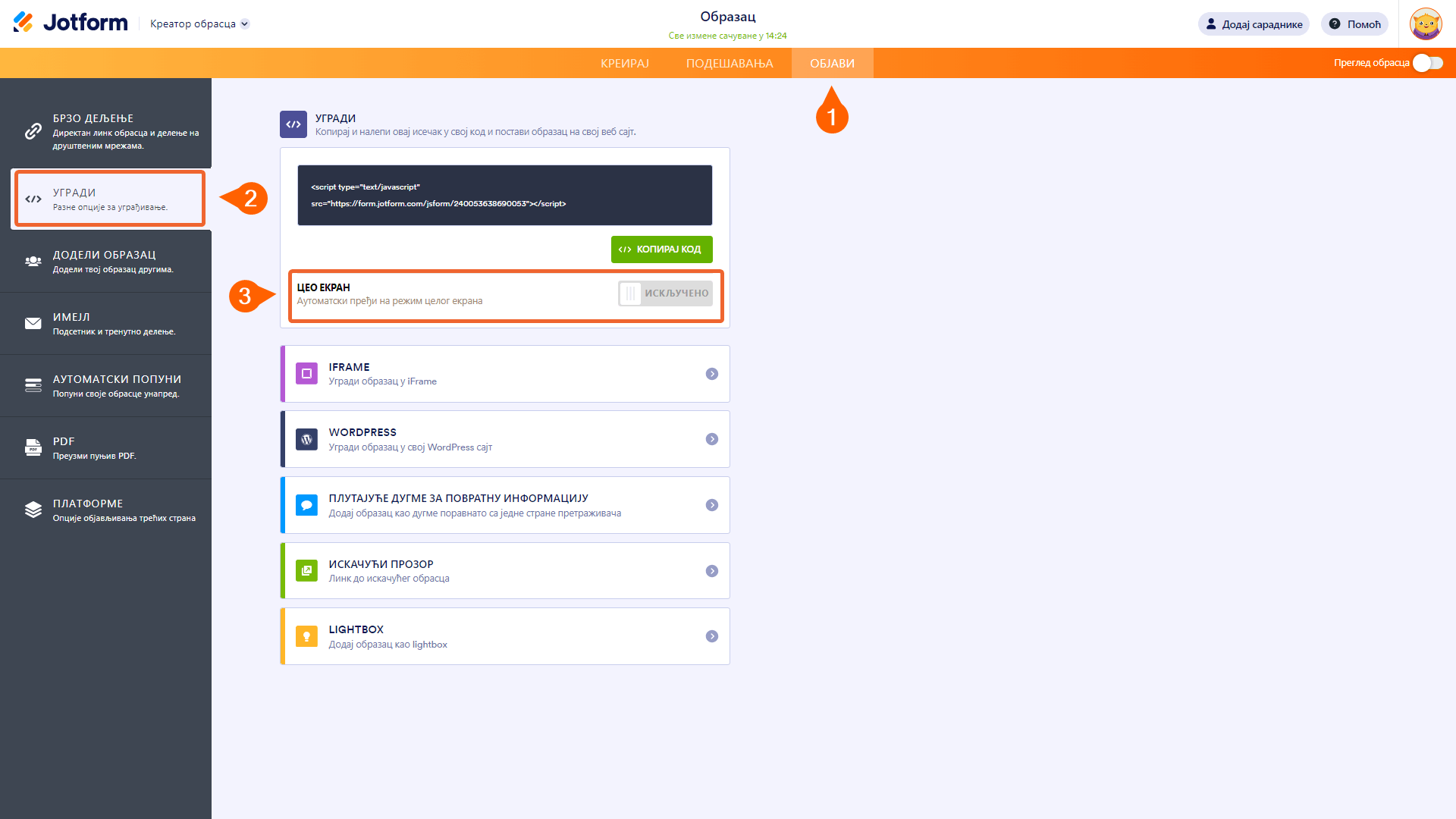Toggle the Преглед обрасца preview switch
Image resolution: width=1456 pixels, height=819 pixels.
(x=1427, y=63)
